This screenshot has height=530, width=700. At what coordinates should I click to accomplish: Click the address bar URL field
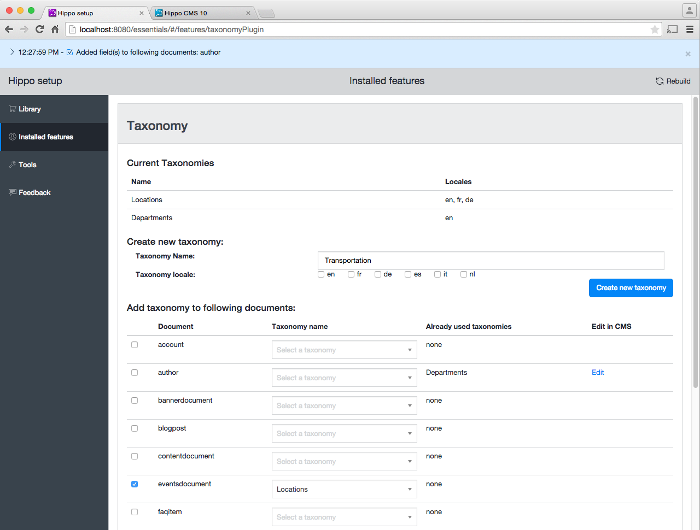(x=362, y=29)
